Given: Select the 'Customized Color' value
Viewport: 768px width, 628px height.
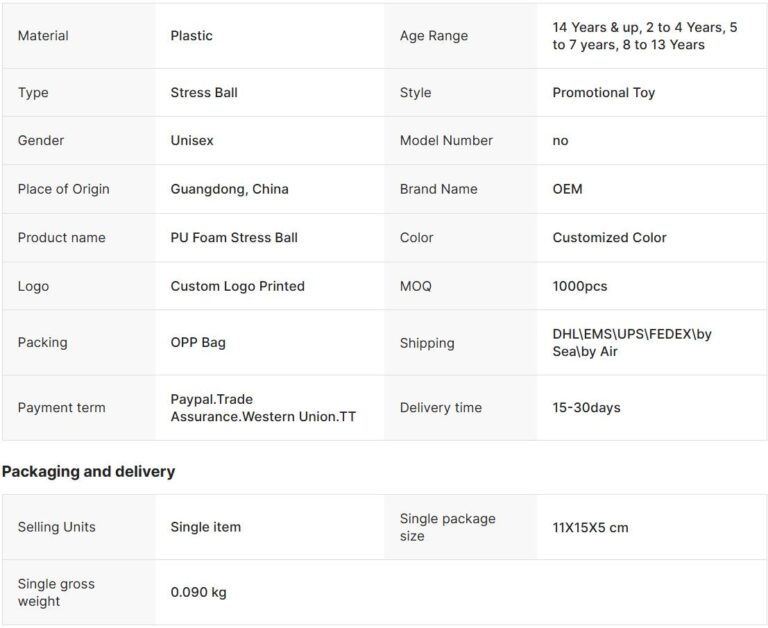Looking at the screenshot, I should 609,238.
